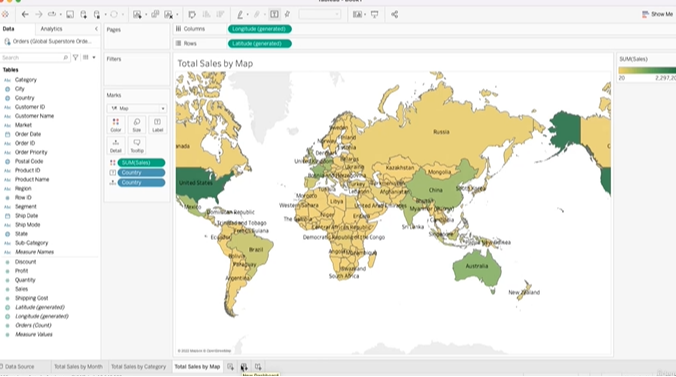Switch to Total Sales by Category sheet
Screen dimensions: 676x377
point(138,367)
